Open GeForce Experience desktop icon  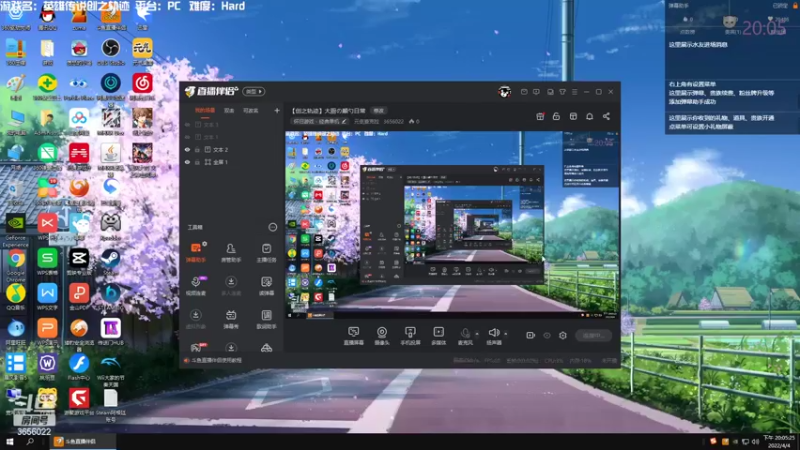click(x=15, y=231)
